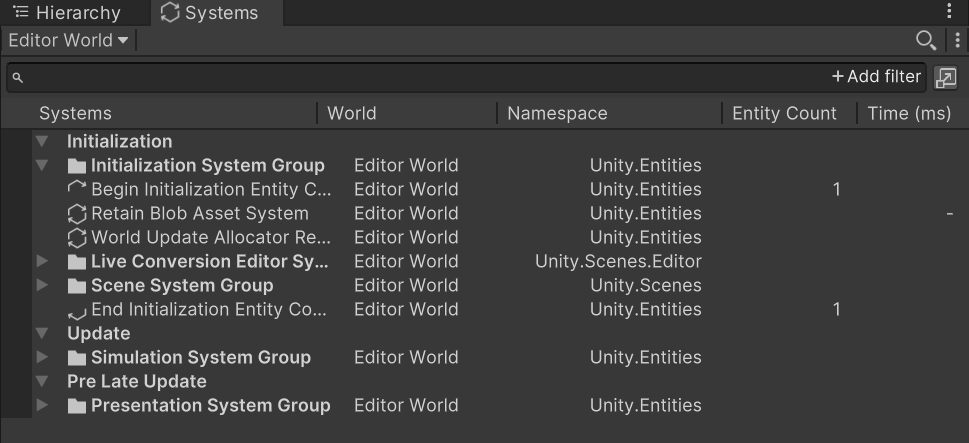969x443 pixels.
Task: Expand the Scene System Group
Action: pyautogui.click(x=42, y=285)
